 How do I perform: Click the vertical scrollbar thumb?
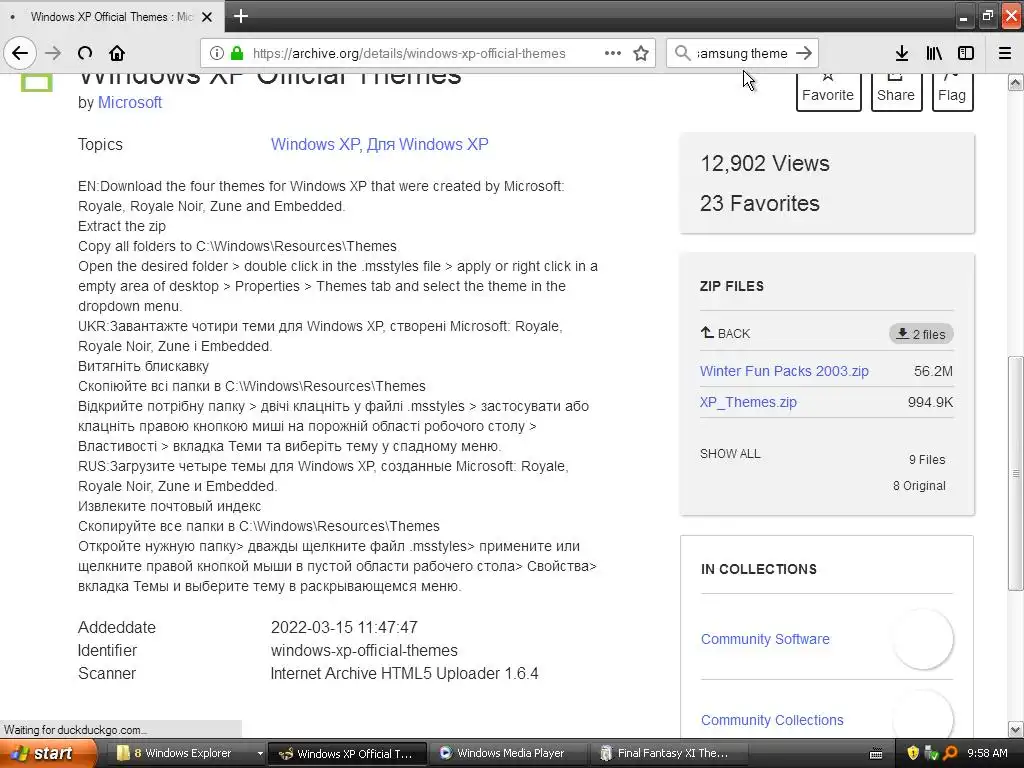pos(1016,473)
